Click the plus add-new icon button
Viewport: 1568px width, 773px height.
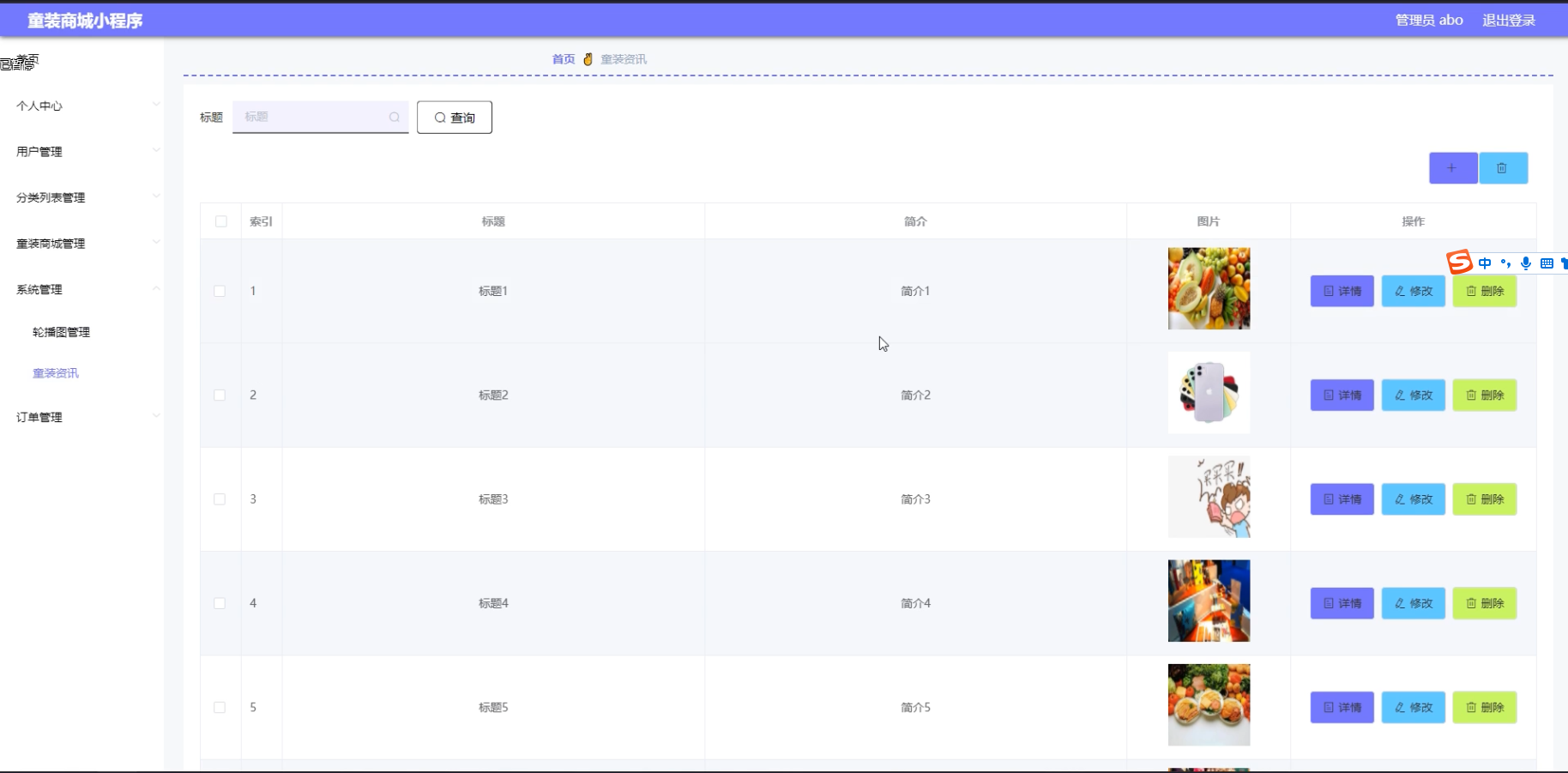pyautogui.click(x=1452, y=168)
